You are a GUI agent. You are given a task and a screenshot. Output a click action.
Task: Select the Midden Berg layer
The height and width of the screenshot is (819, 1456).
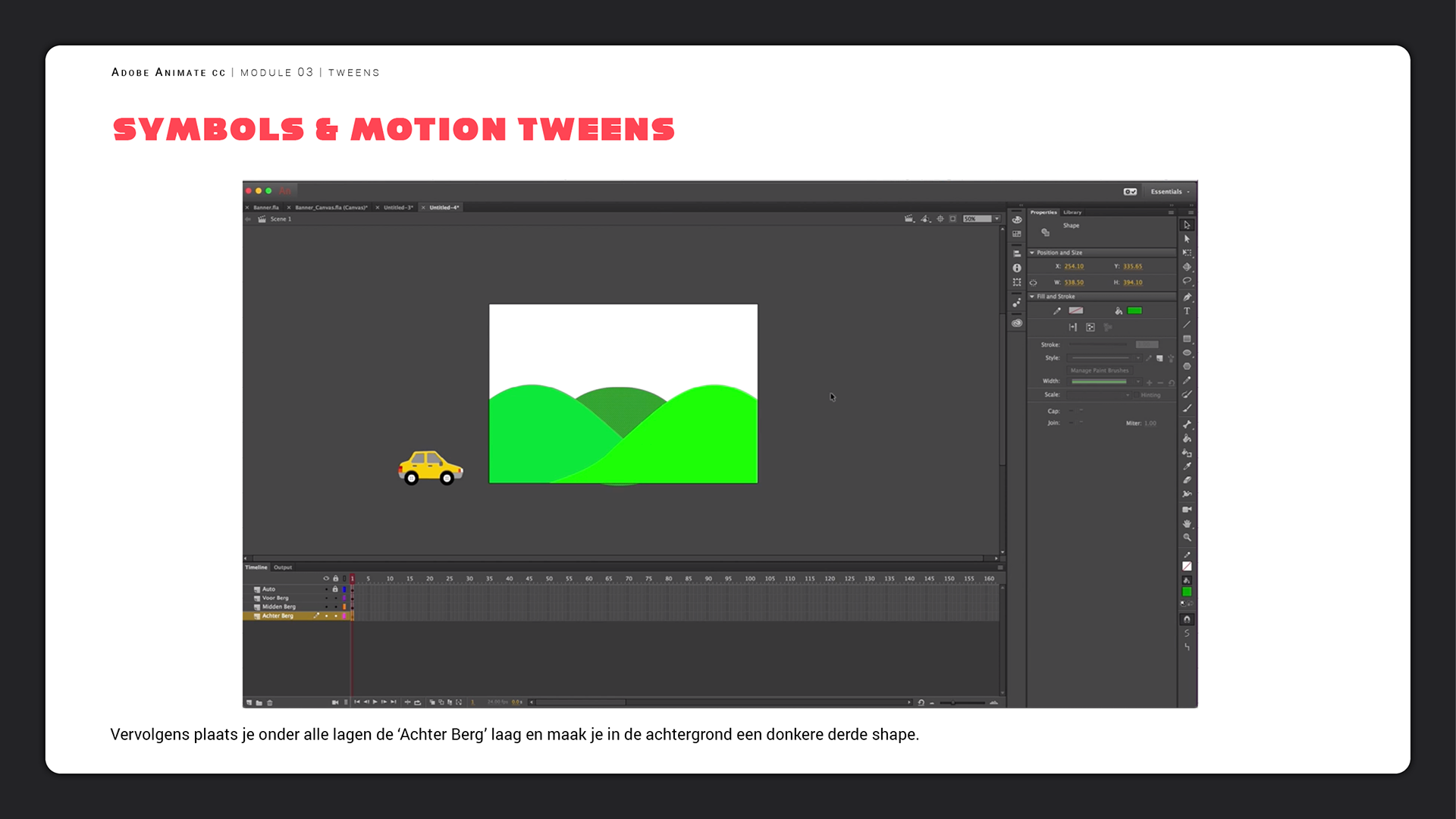(279, 607)
